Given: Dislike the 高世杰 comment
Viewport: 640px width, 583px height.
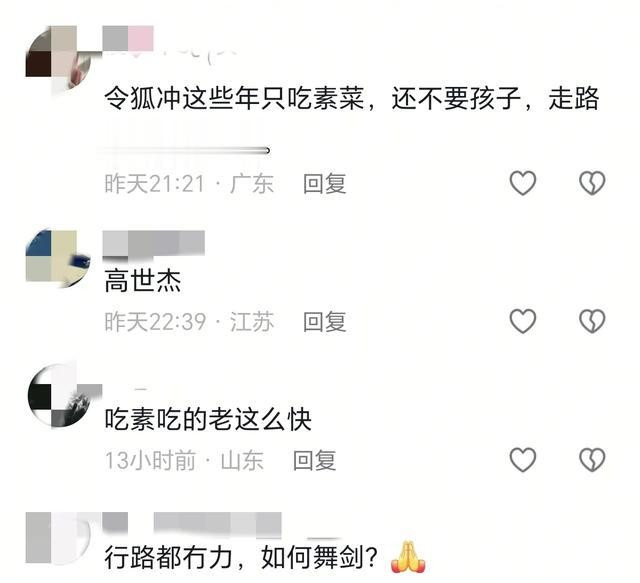Looking at the screenshot, I should [592, 321].
